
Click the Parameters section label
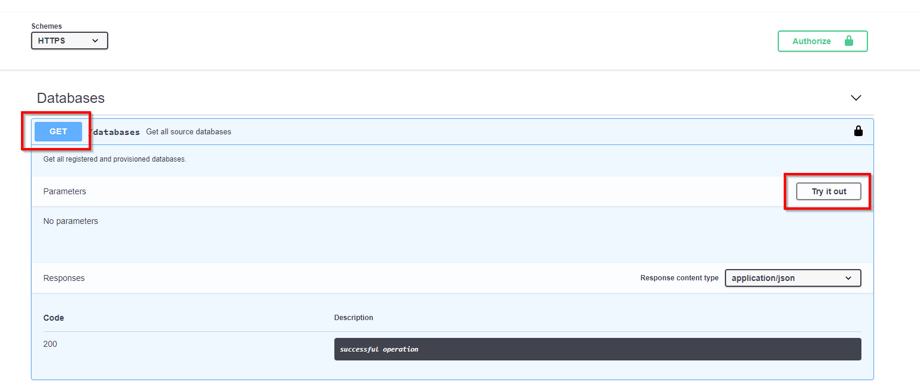(x=65, y=191)
